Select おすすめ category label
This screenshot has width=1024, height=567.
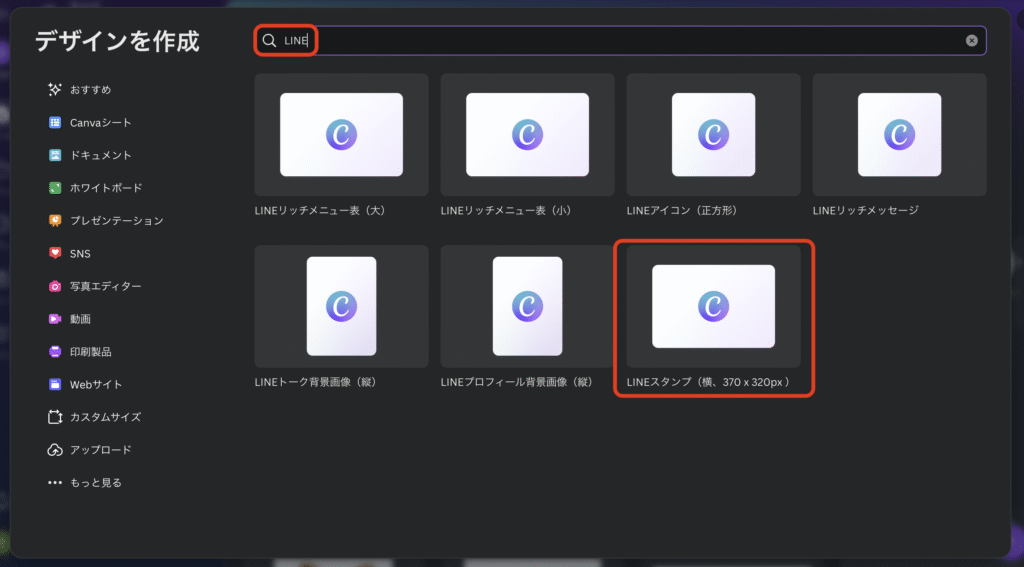90,89
